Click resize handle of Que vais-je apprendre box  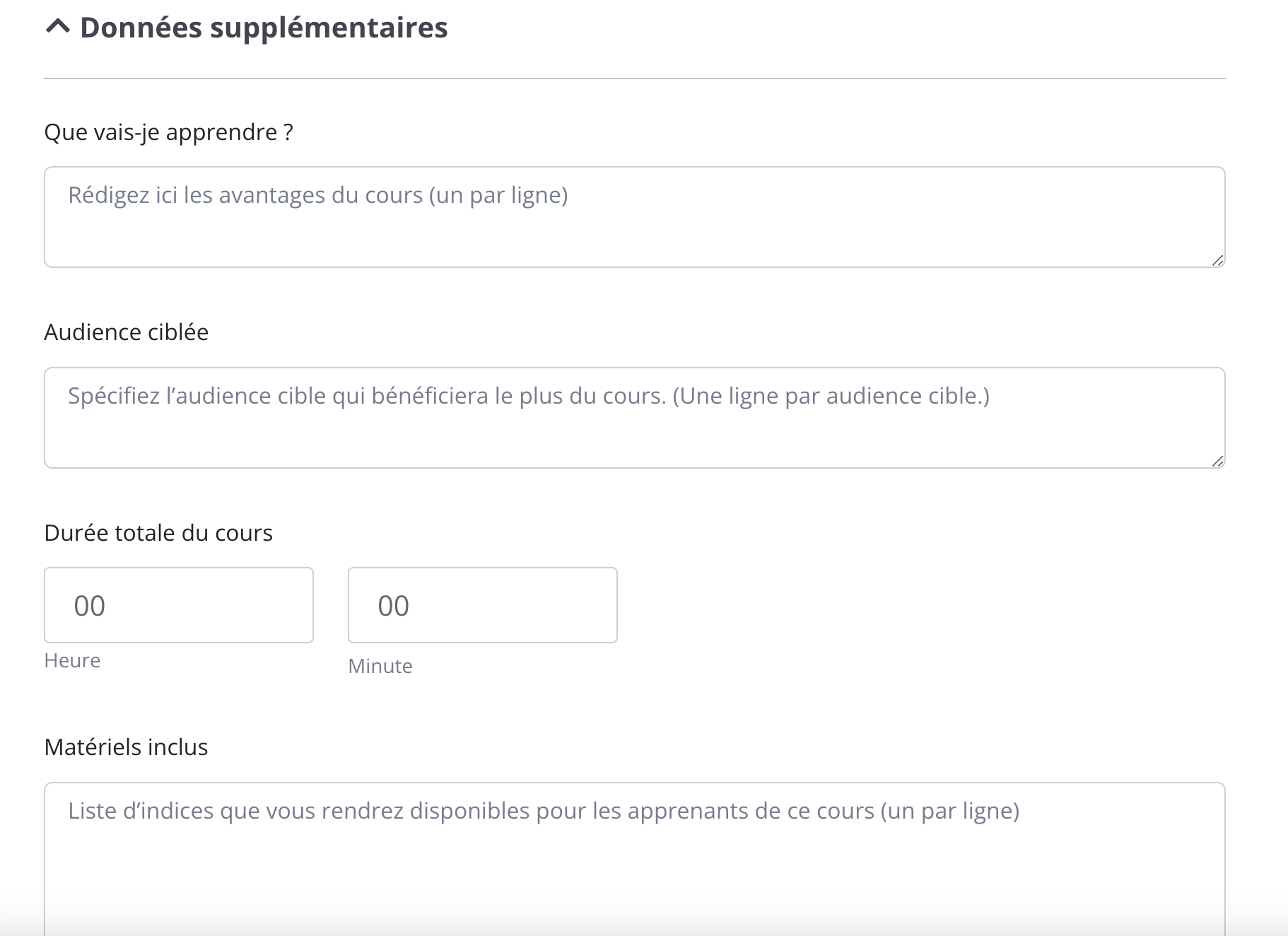click(x=1217, y=261)
